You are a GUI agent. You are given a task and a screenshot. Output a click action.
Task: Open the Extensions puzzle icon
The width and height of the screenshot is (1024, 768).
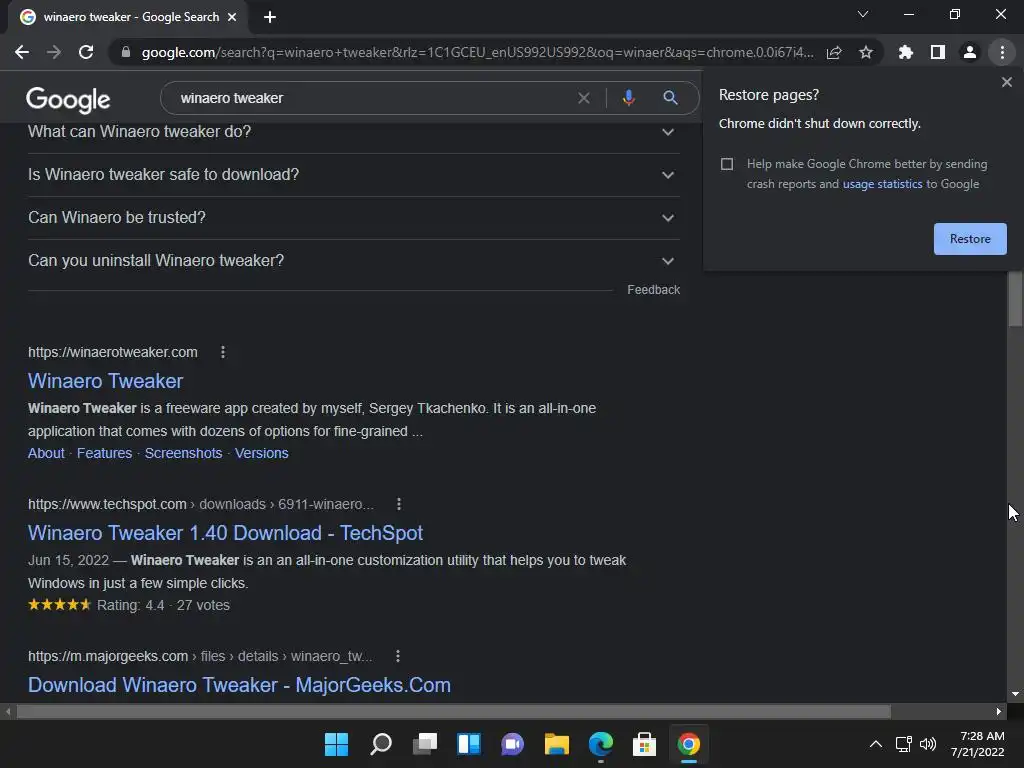906,52
